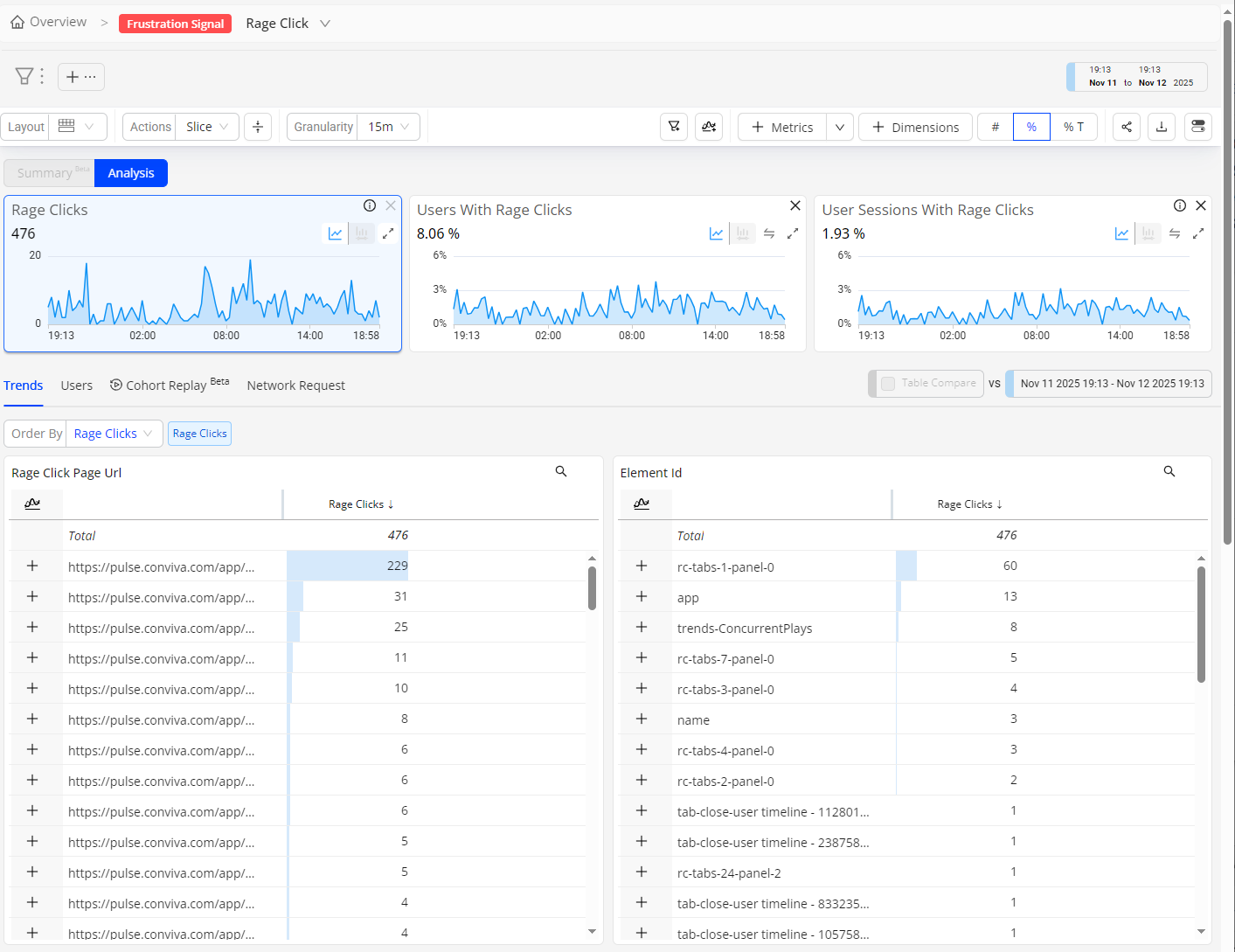Open search in Rage Click Page Url table
The width and height of the screenshot is (1235, 952).
pos(561,471)
